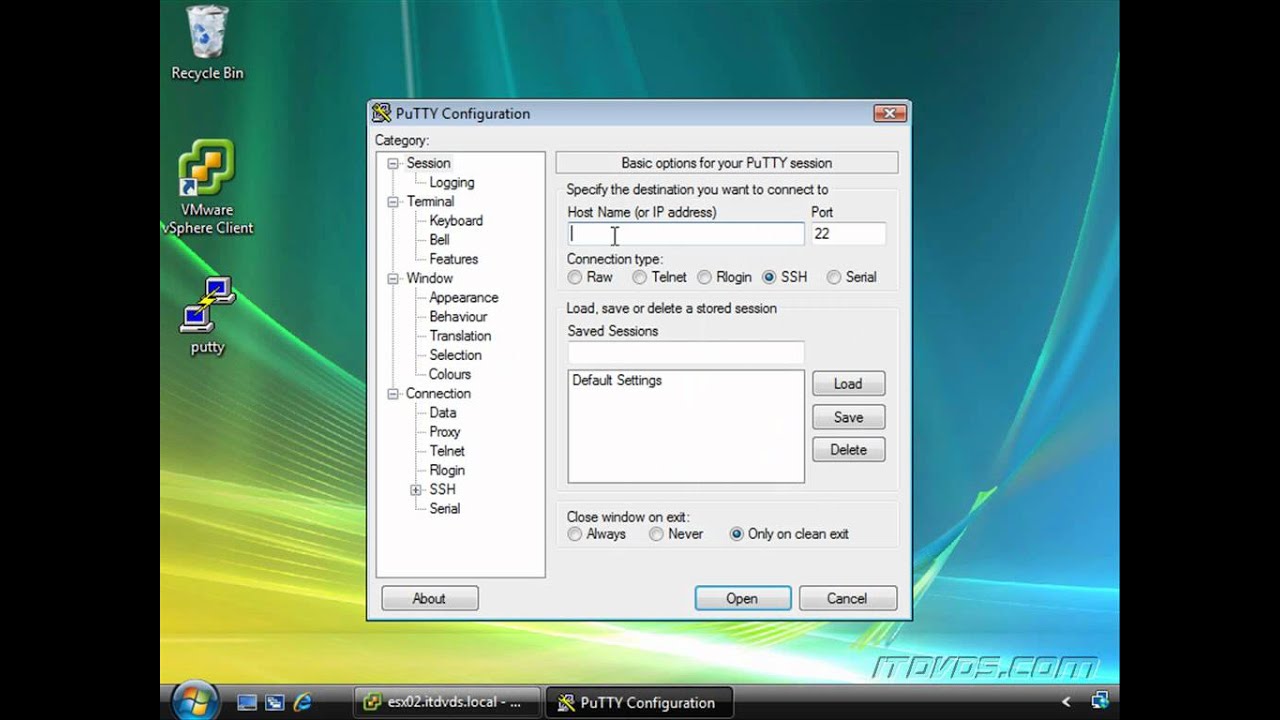This screenshot has height=720, width=1280.
Task: Click the Save session button
Action: [x=848, y=417]
